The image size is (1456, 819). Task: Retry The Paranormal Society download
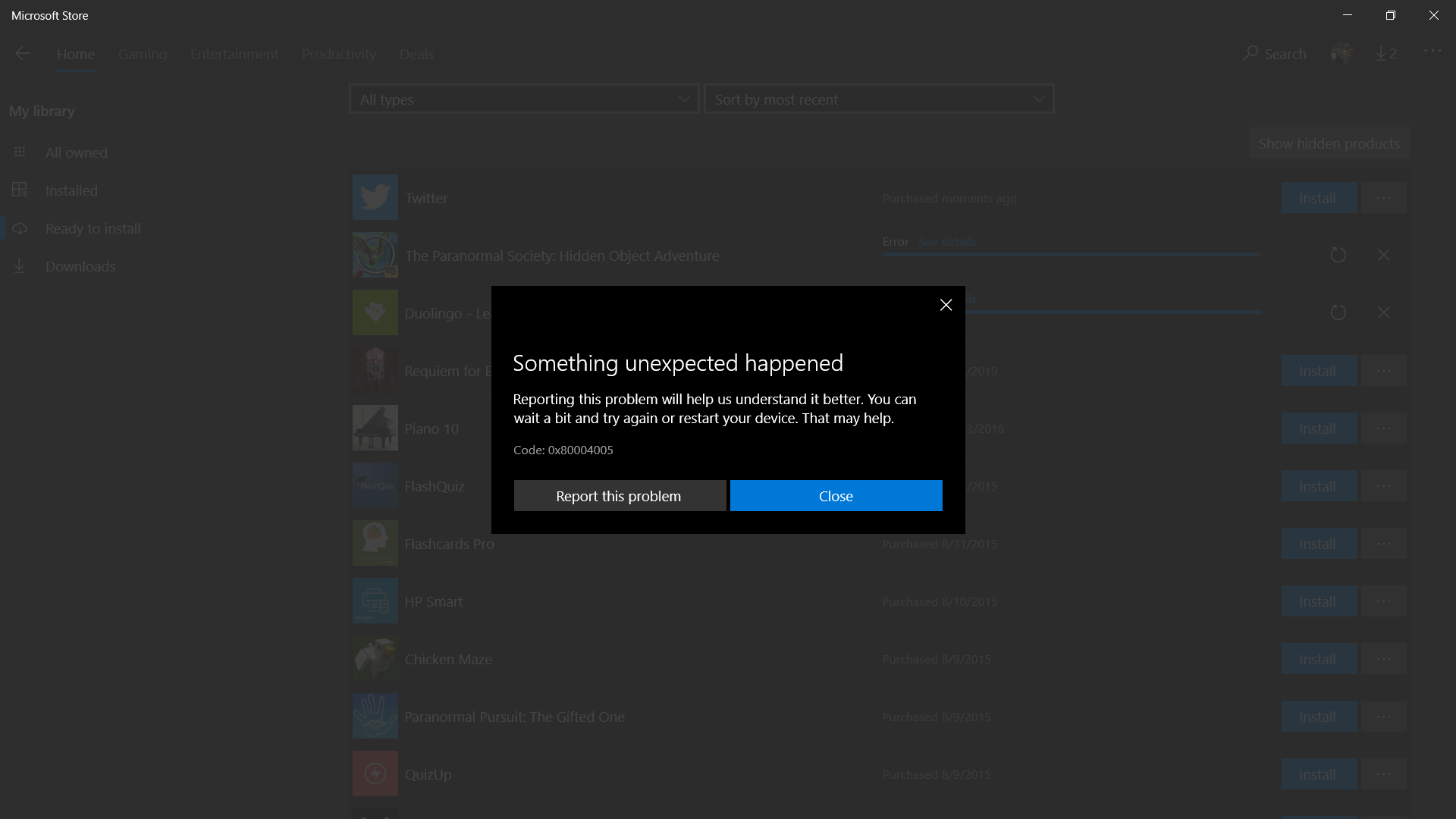1338,255
